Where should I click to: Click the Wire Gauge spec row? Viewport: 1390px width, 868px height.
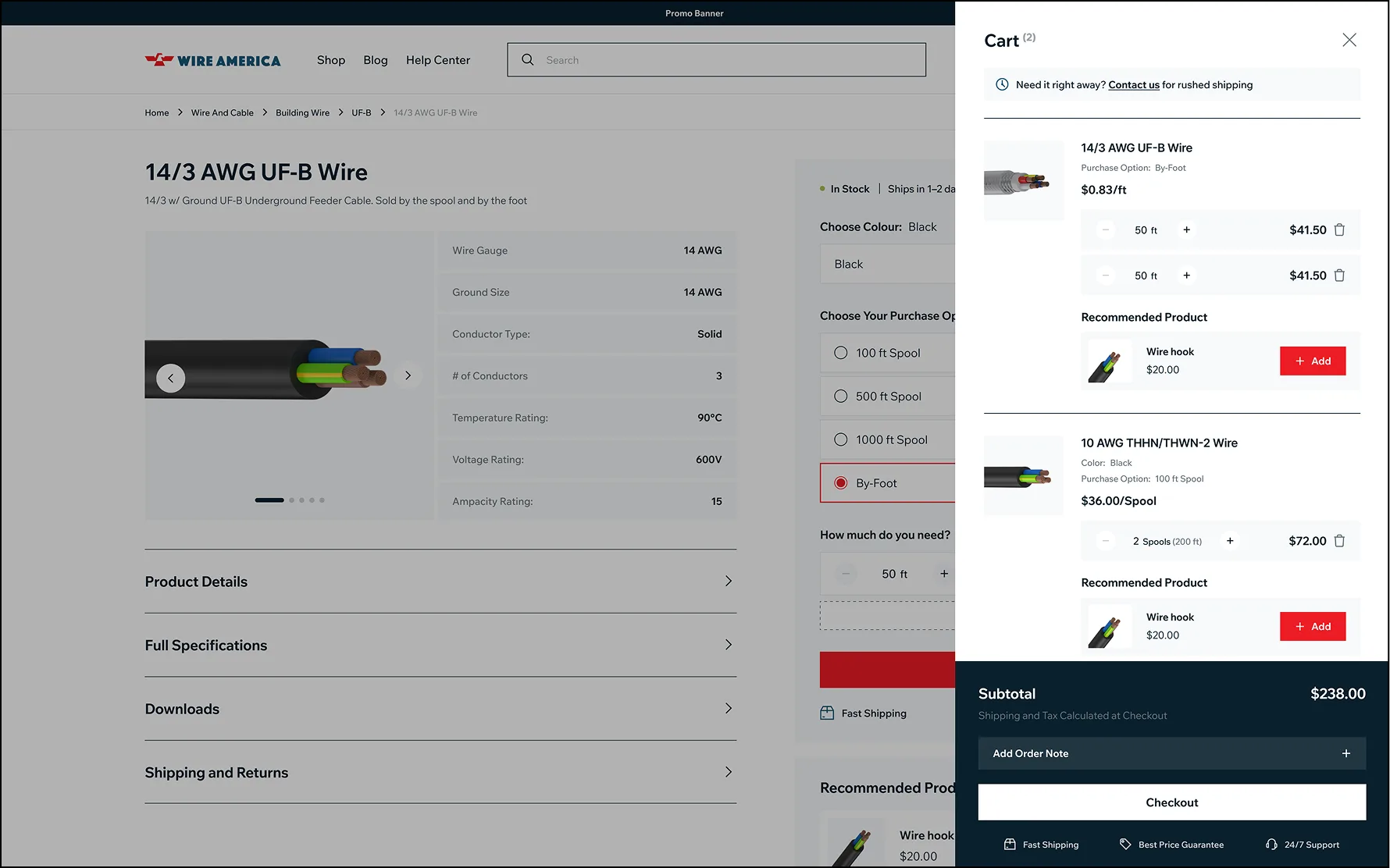pos(587,251)
